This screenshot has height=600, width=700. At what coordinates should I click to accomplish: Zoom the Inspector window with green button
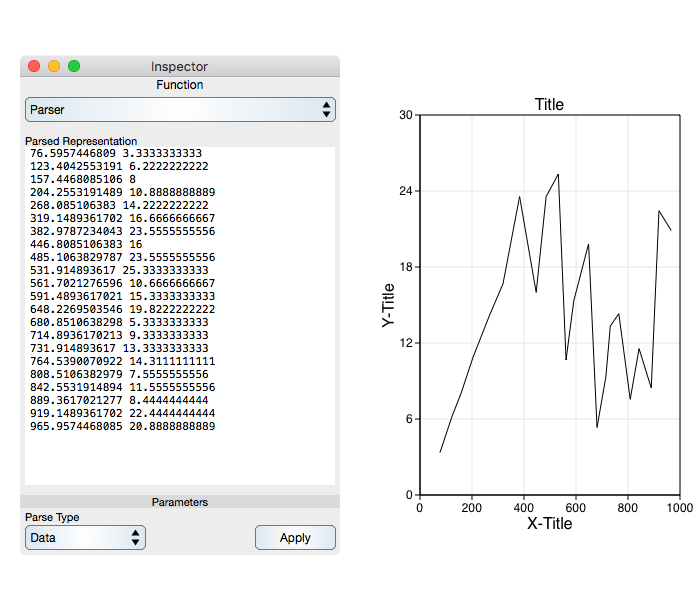tap(74, 66)
